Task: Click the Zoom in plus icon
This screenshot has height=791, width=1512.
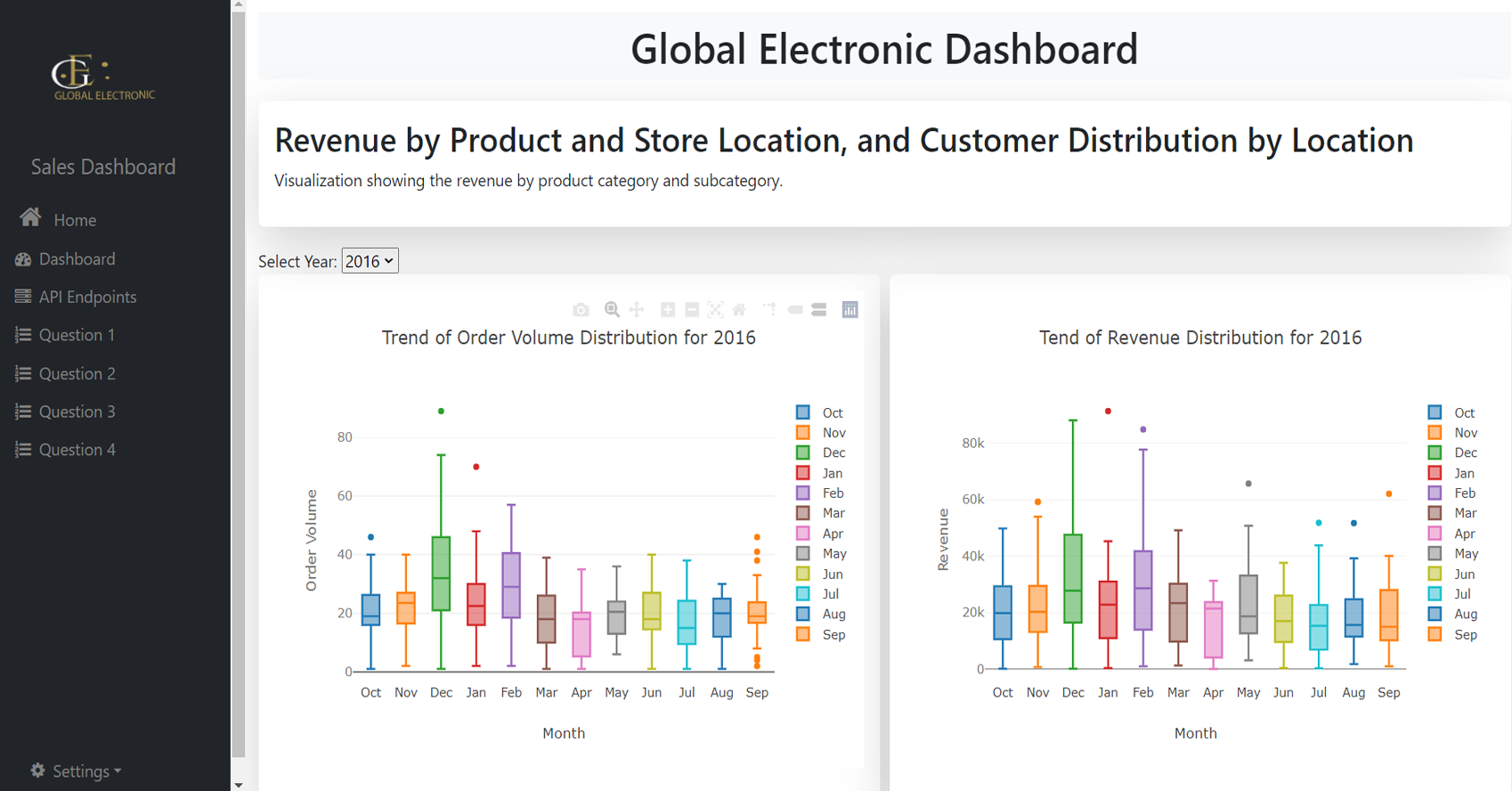Action: (668, 310)
